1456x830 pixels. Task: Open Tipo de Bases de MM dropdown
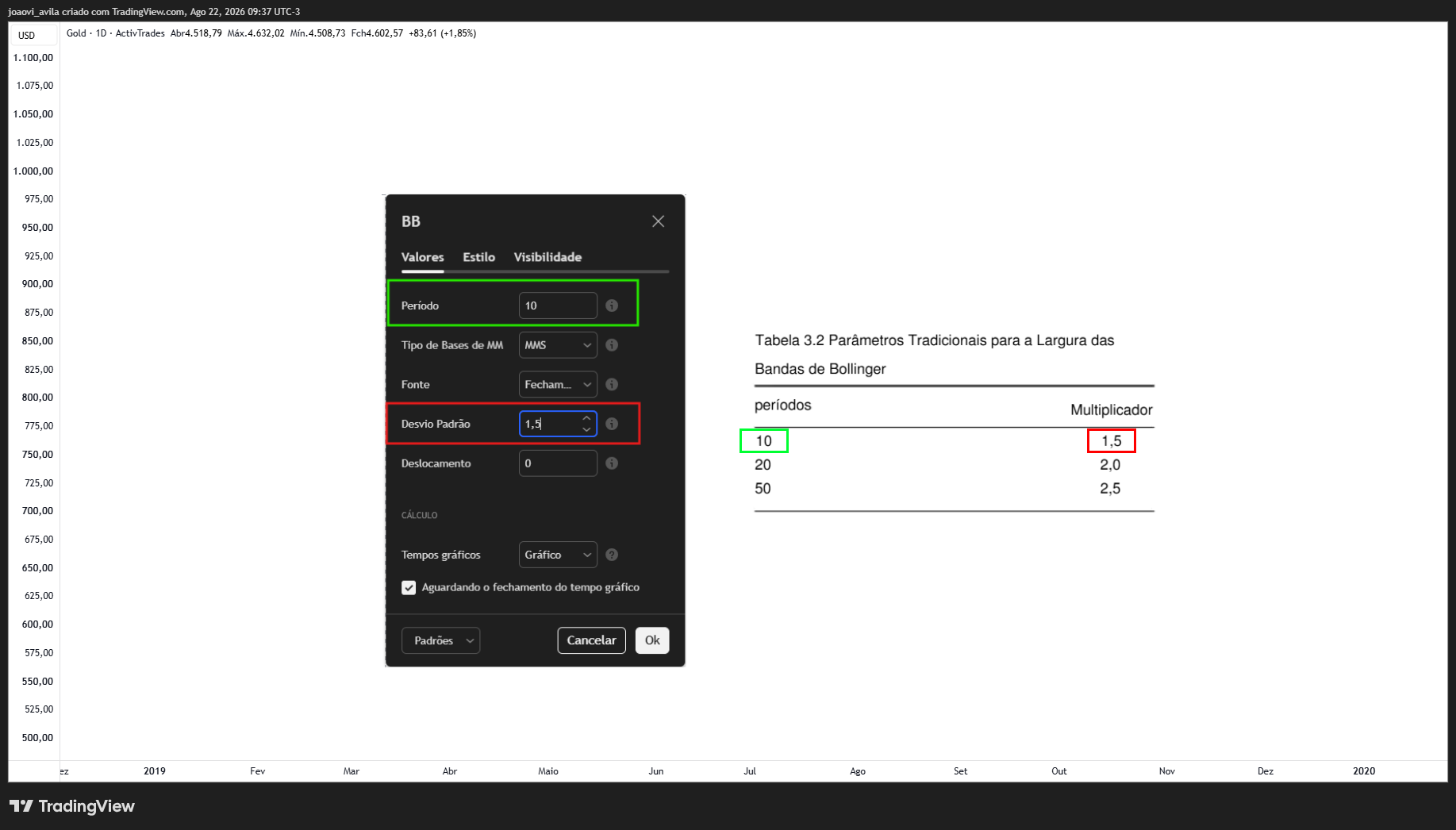[x=558, y=345]
